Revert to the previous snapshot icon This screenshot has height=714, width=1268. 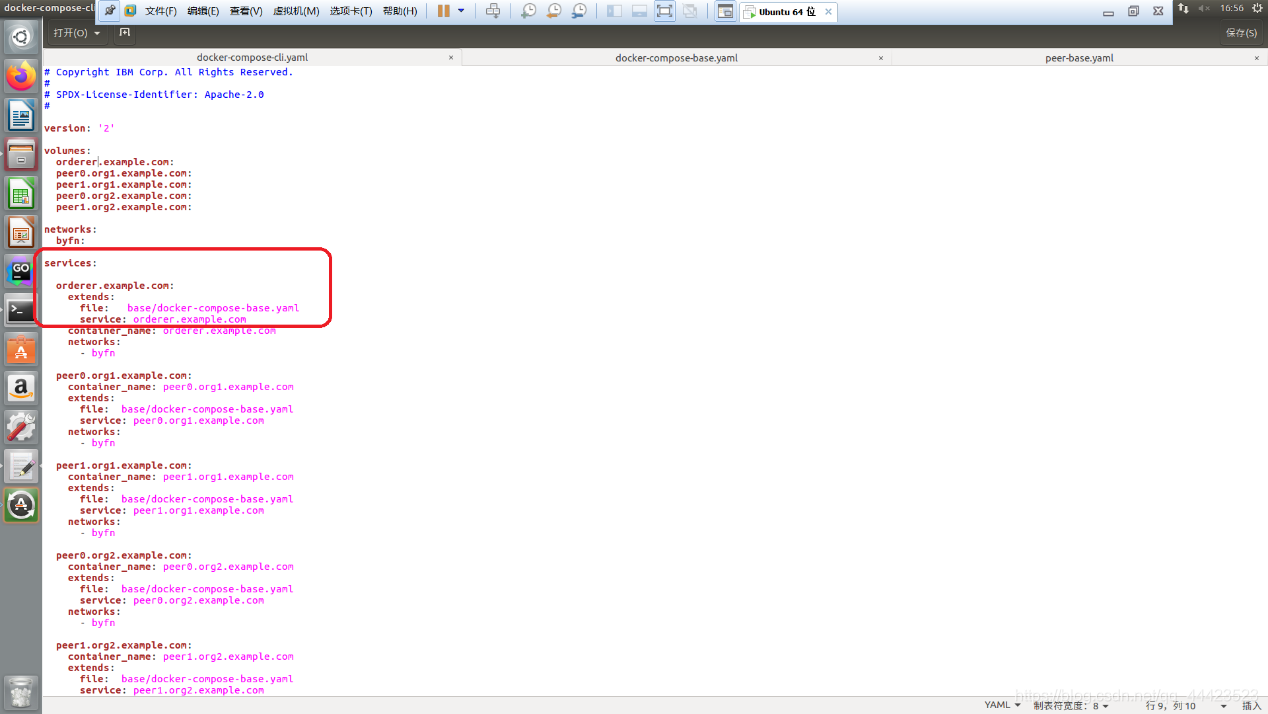(554, 11)
